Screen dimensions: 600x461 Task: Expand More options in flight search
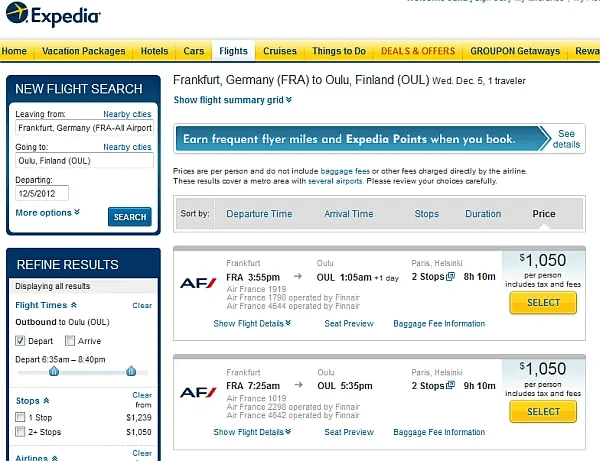click(x=47, y=213)
